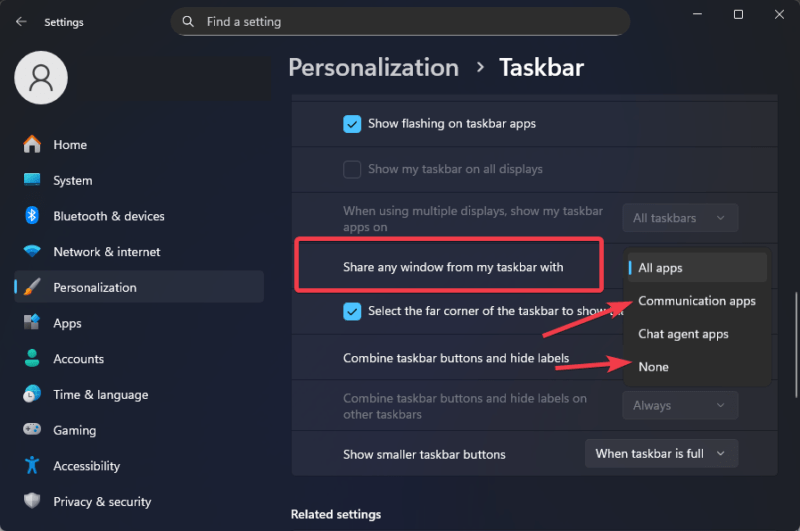The height and width of the screenshot is (531, 800).
Task: Toggle Show my taskbar on all displays
Action: 352,169
